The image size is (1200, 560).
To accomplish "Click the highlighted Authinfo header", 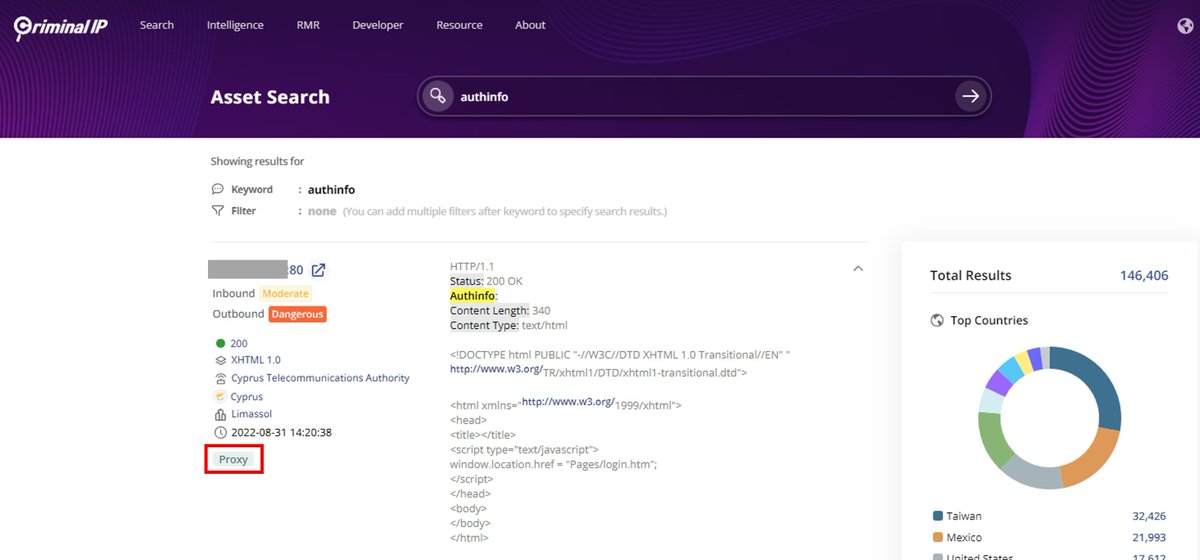I will click(472, 296).
